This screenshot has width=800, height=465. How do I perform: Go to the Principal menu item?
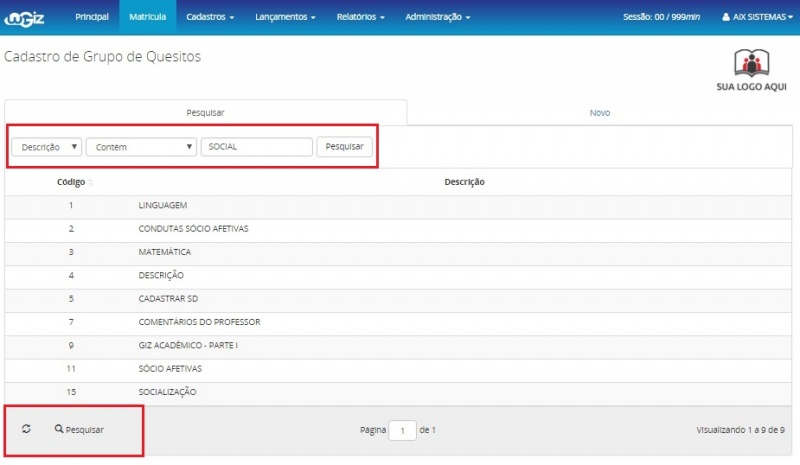92,17
